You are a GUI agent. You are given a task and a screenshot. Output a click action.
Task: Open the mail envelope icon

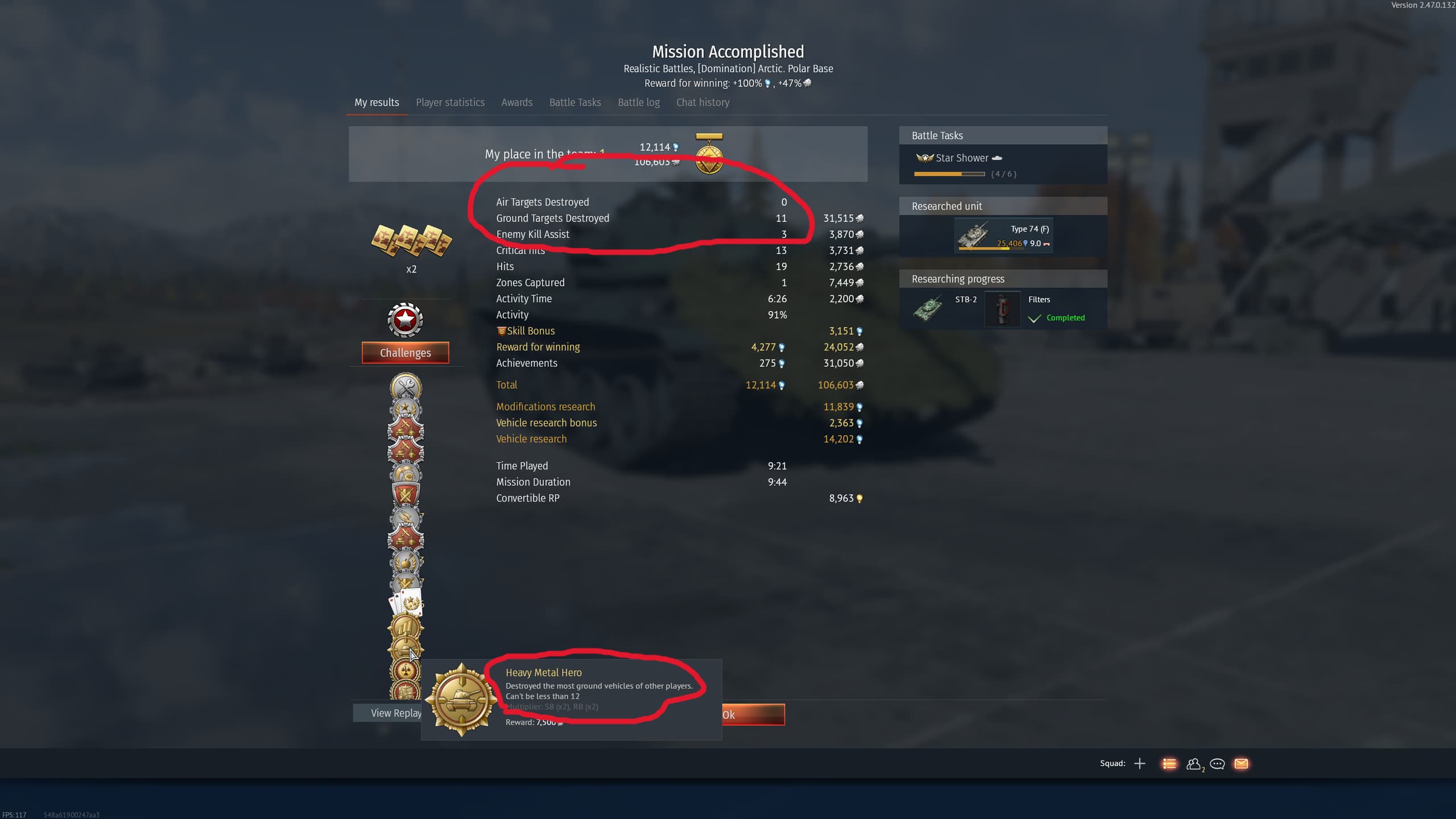[x=1241, y=764]
